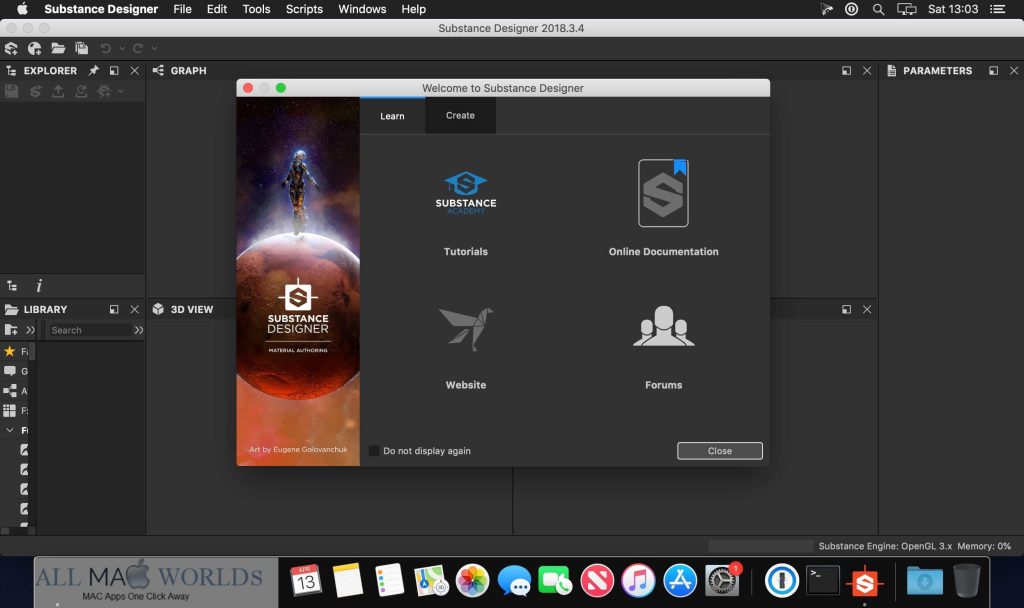Screen dimensions: 1024x608
Task: Collapse the expanded Library category chevron
Action: (10, 430)
